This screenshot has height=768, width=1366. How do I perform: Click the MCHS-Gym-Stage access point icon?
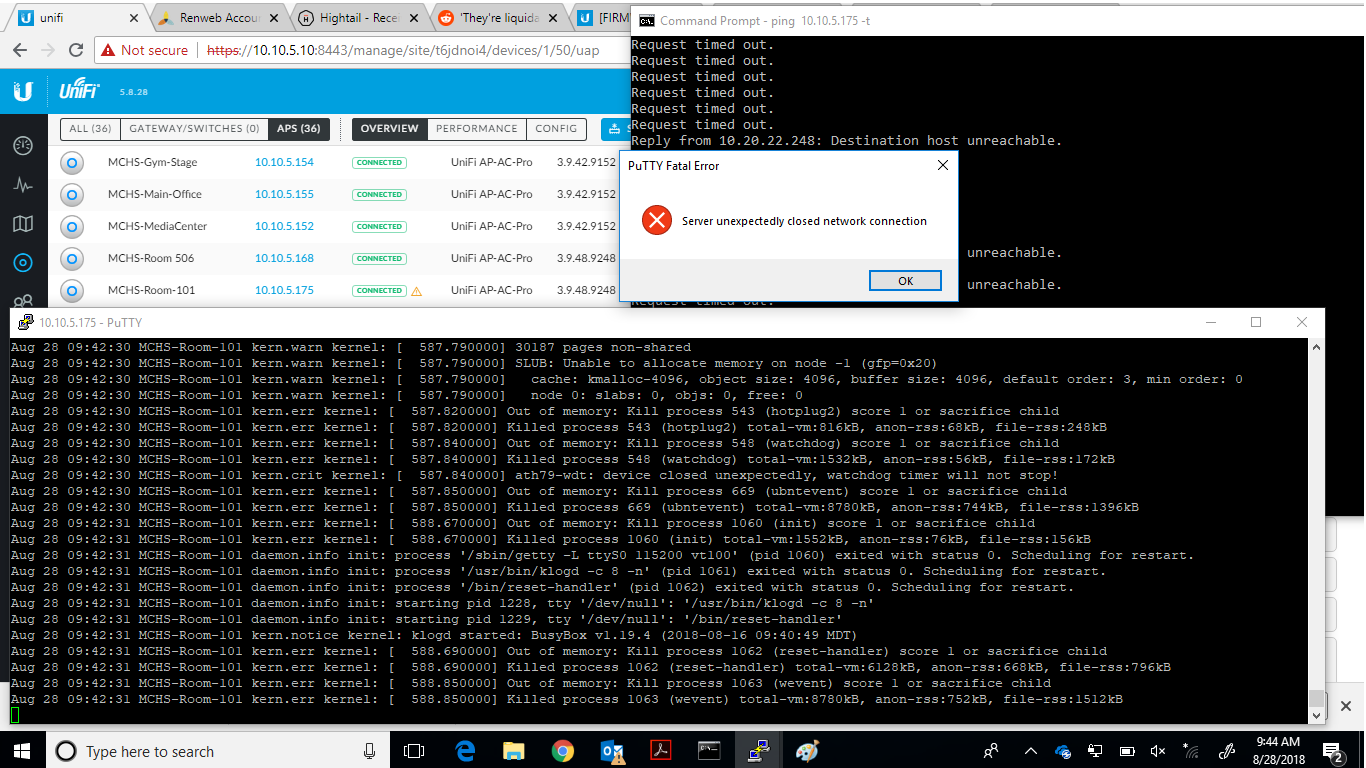72,163
